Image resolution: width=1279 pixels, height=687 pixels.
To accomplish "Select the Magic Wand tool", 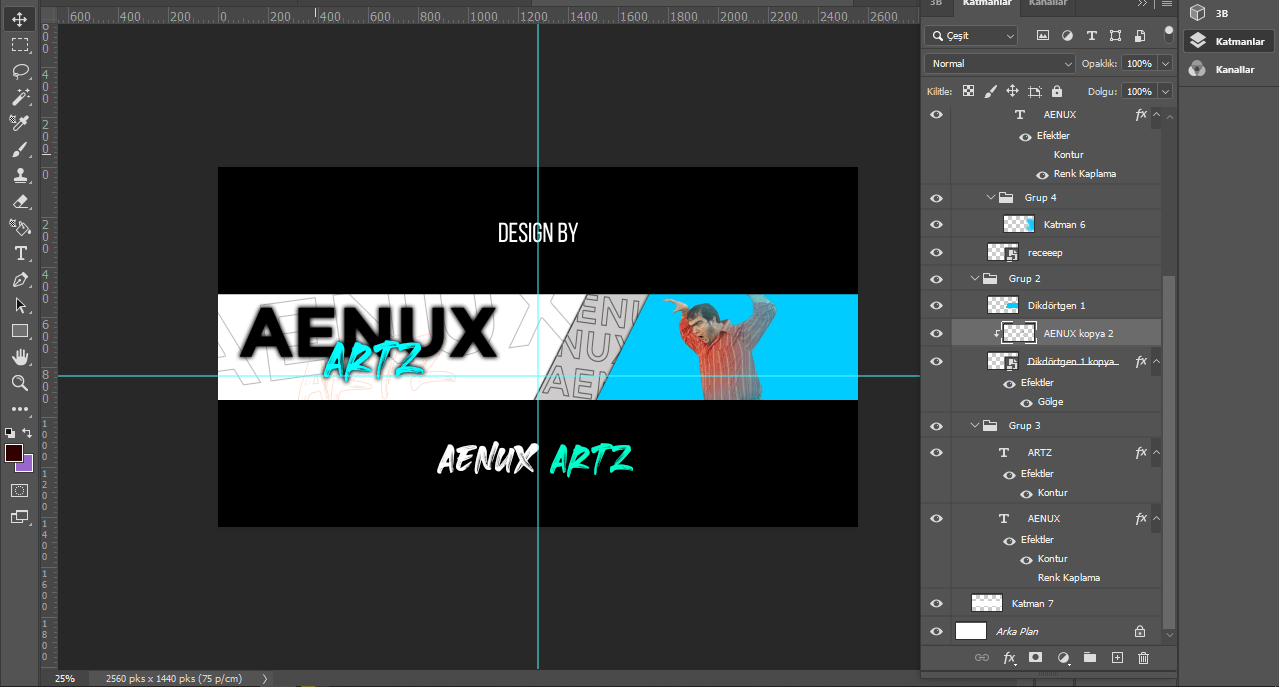I will 20,97.
